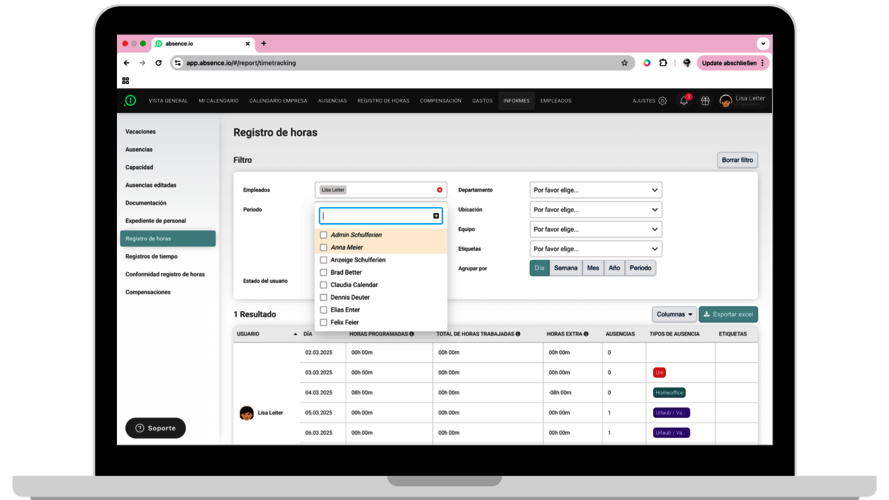Click Update abschließen browser button
The image size is (889, 500).
(x=733, y=63)
